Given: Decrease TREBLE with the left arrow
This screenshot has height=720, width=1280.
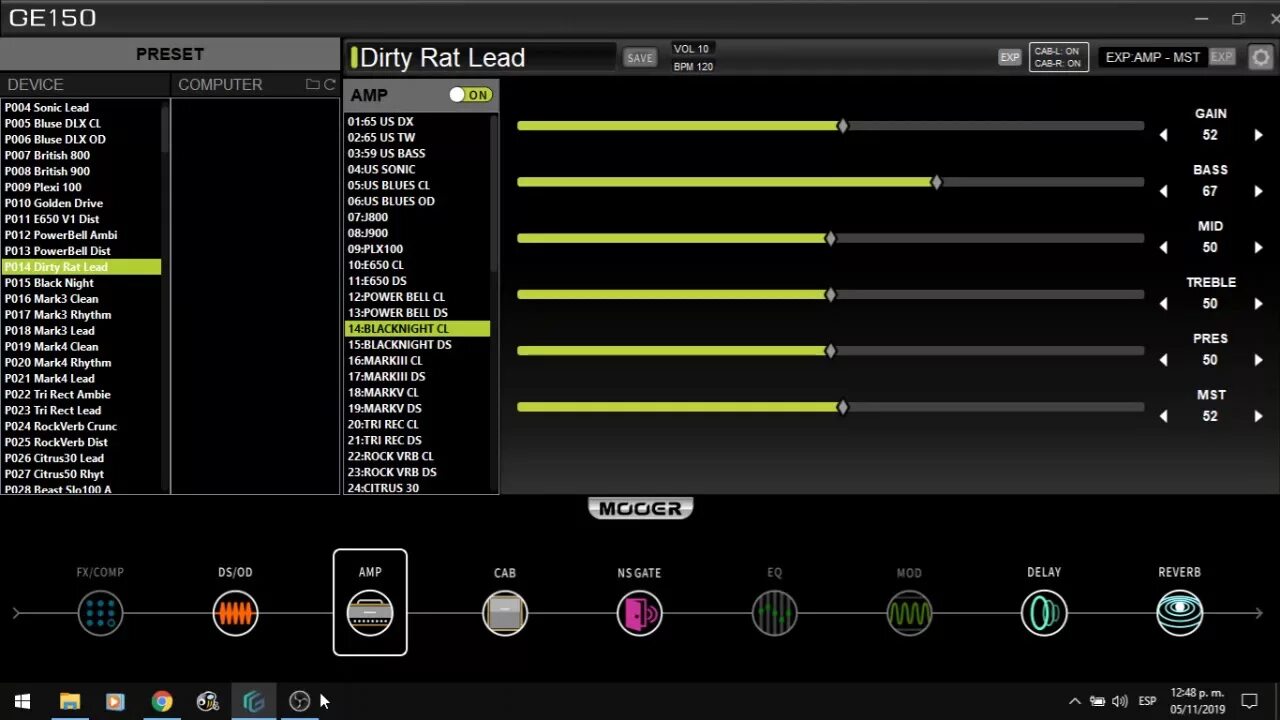Looking at the screenshot, I should tap(1163, 304).
